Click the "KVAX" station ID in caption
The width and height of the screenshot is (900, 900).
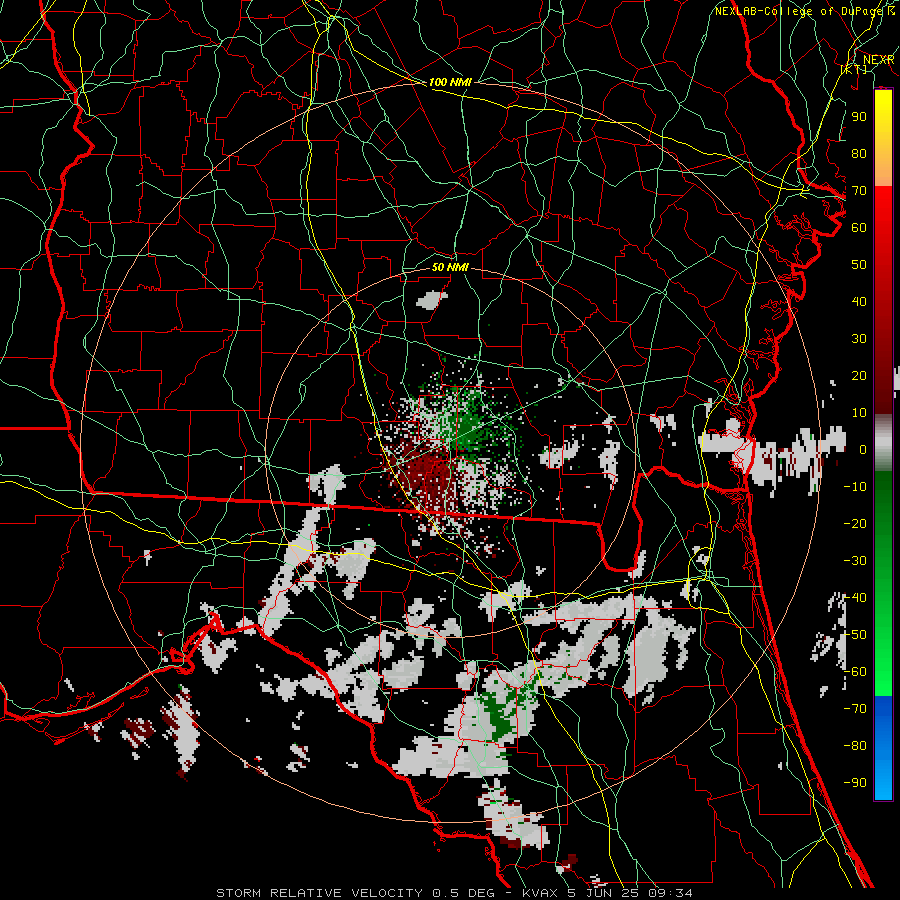(x=540, y=893)
